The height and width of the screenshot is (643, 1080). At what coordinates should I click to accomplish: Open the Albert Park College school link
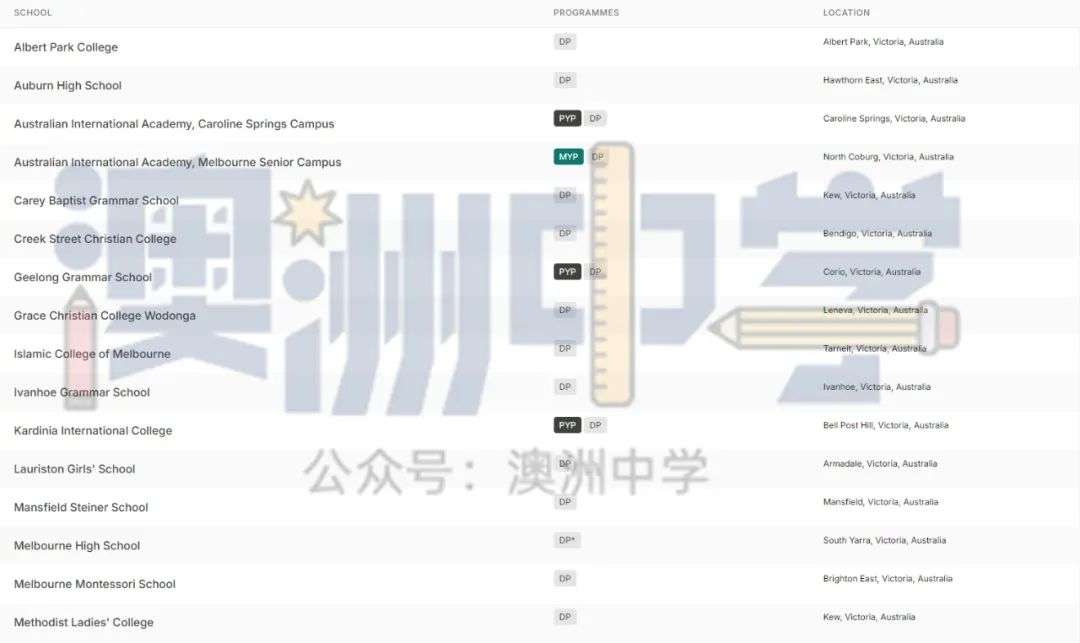[x=66, y=47]
